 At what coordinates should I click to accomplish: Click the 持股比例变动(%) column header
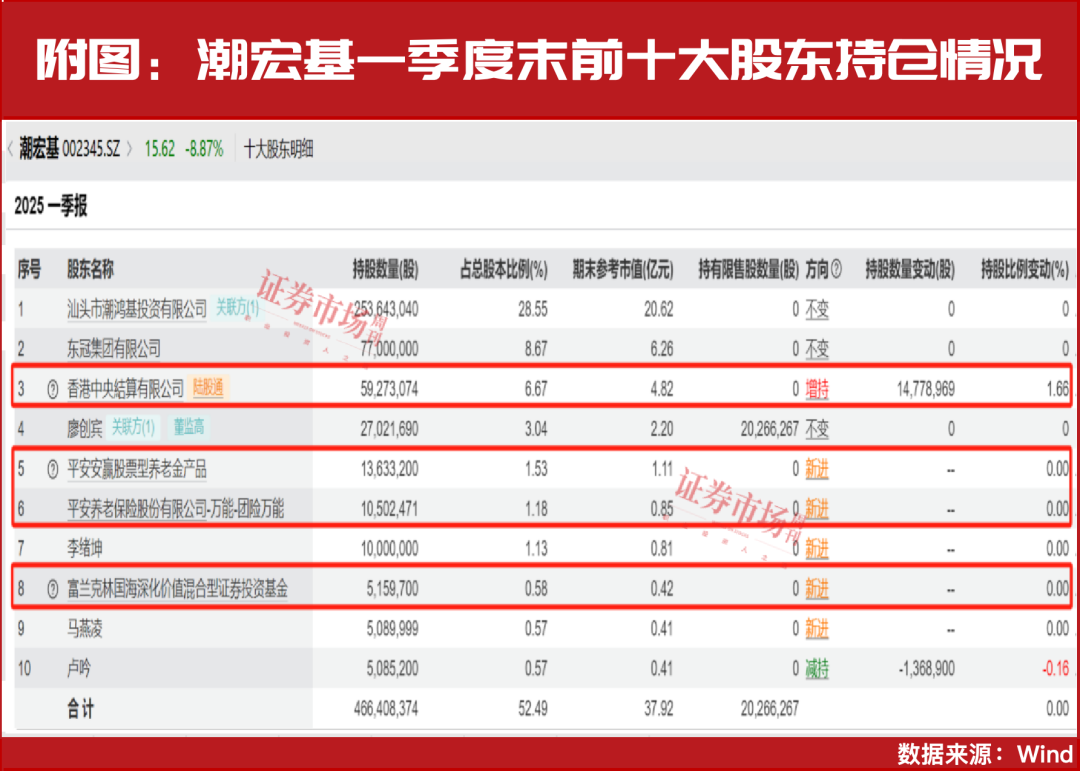[1026, 270]
